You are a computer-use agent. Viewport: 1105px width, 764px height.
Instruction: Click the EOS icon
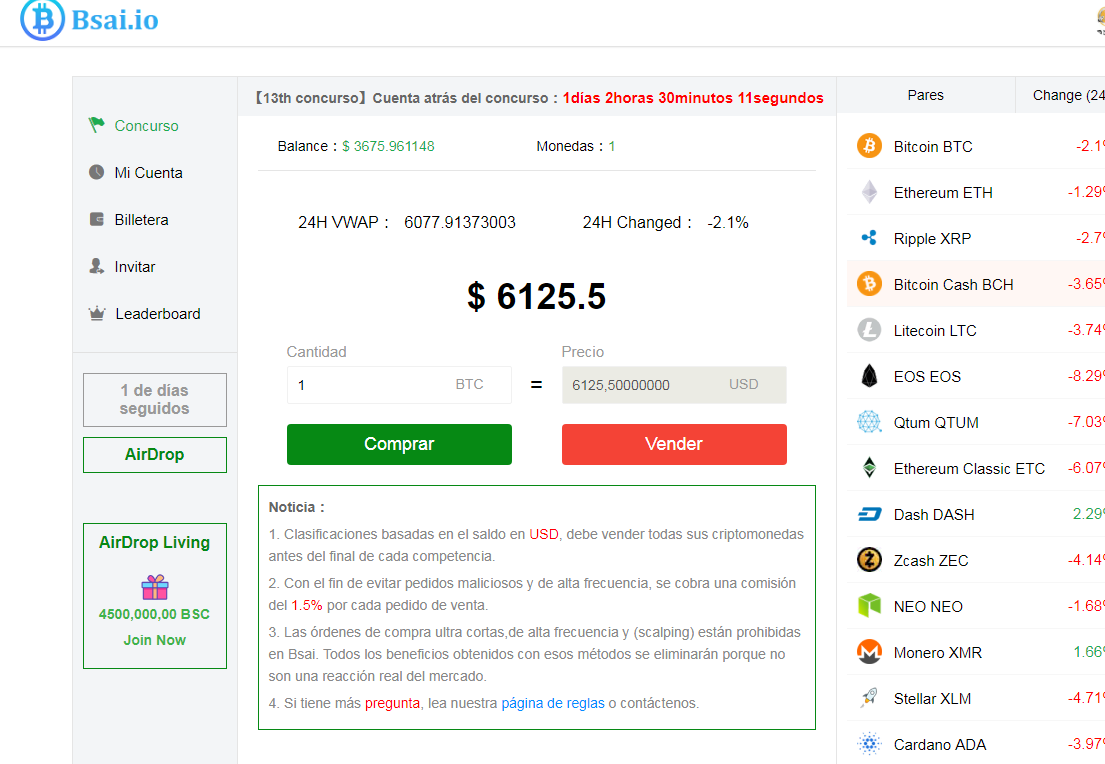pos(869,376)
